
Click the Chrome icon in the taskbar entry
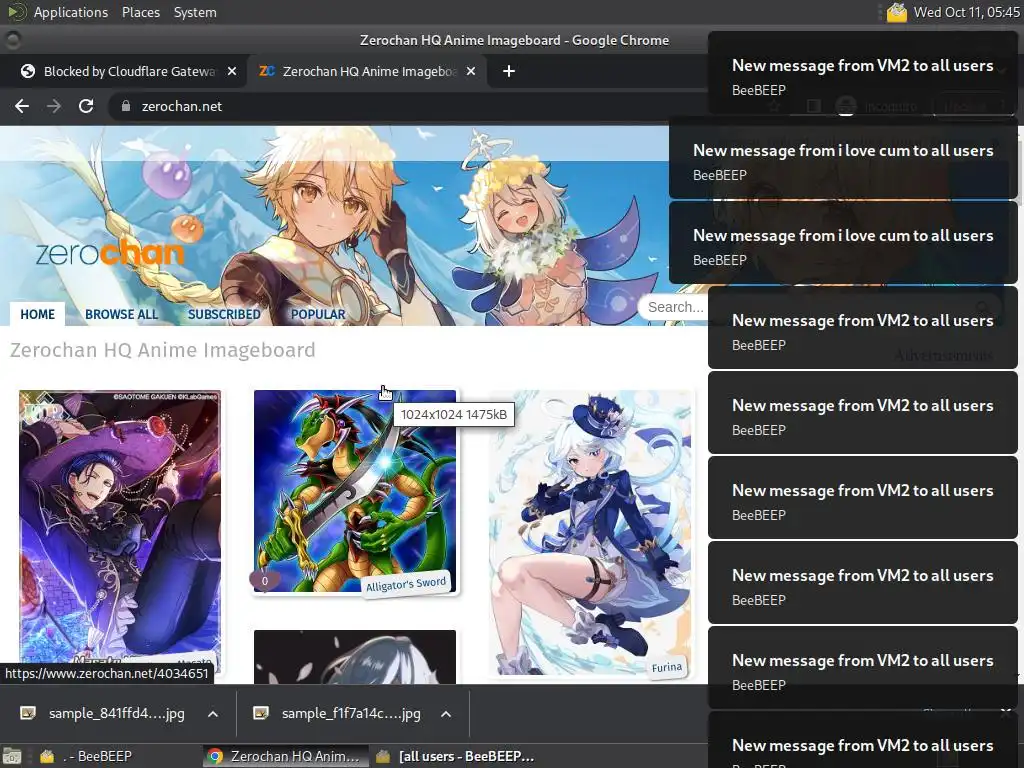[x=214, y=756]
